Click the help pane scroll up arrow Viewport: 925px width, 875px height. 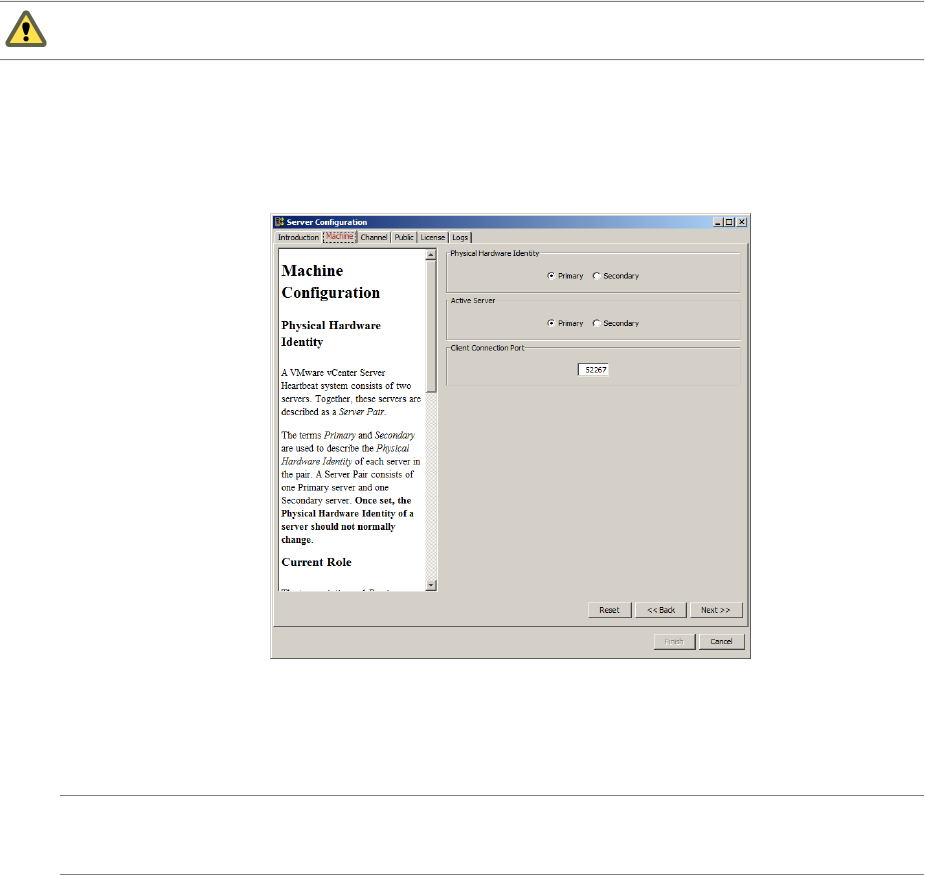pos(431,255)
